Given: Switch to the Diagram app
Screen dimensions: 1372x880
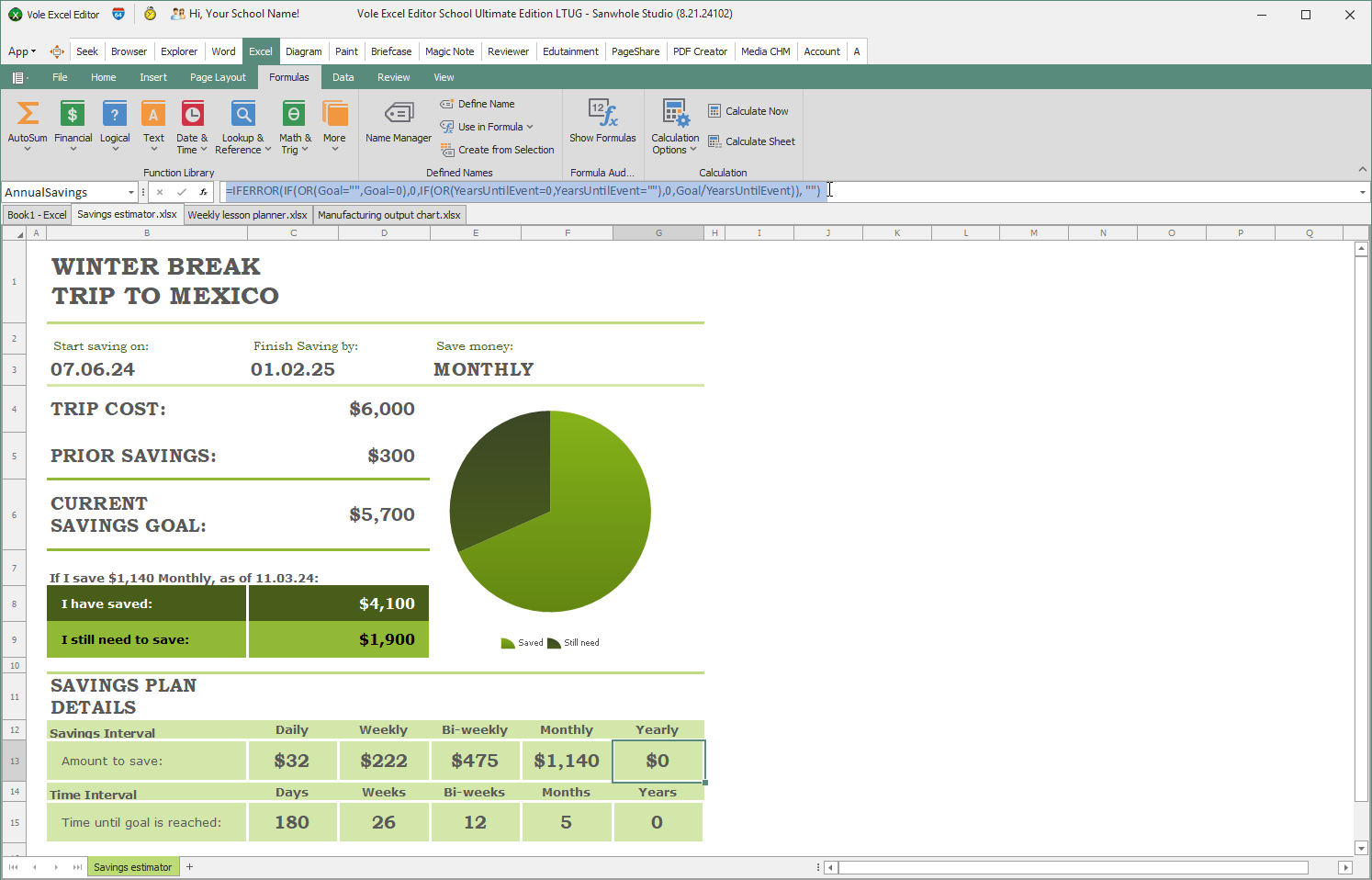Looking at the screenshot, I should (303, 51).
